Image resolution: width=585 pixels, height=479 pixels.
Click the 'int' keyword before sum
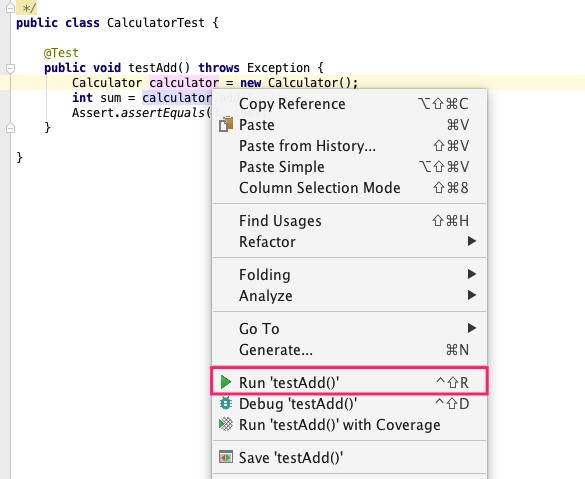point(82,97)
